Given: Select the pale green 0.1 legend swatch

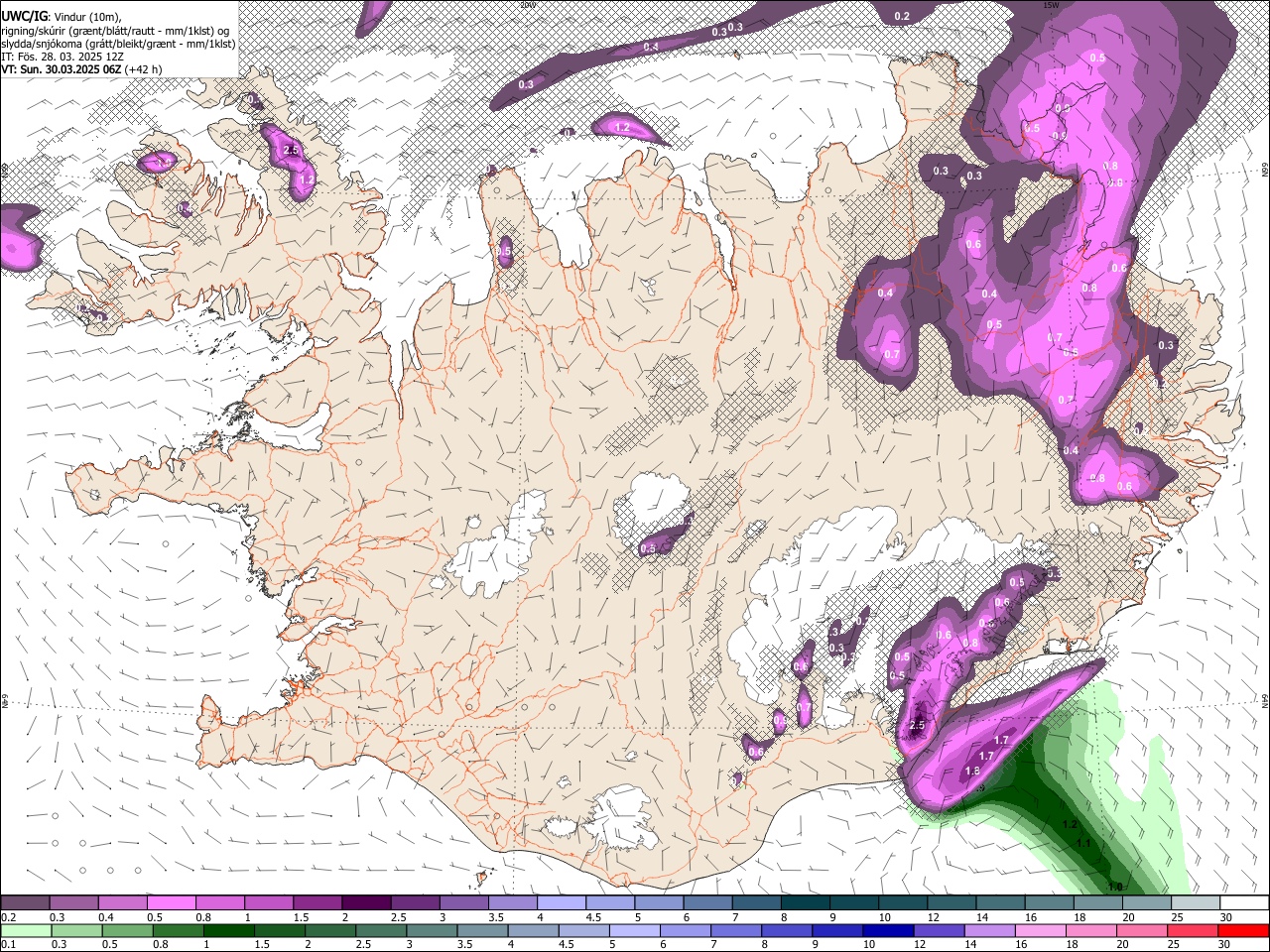Looking at the screenshot, I should [x=25, y=931].
